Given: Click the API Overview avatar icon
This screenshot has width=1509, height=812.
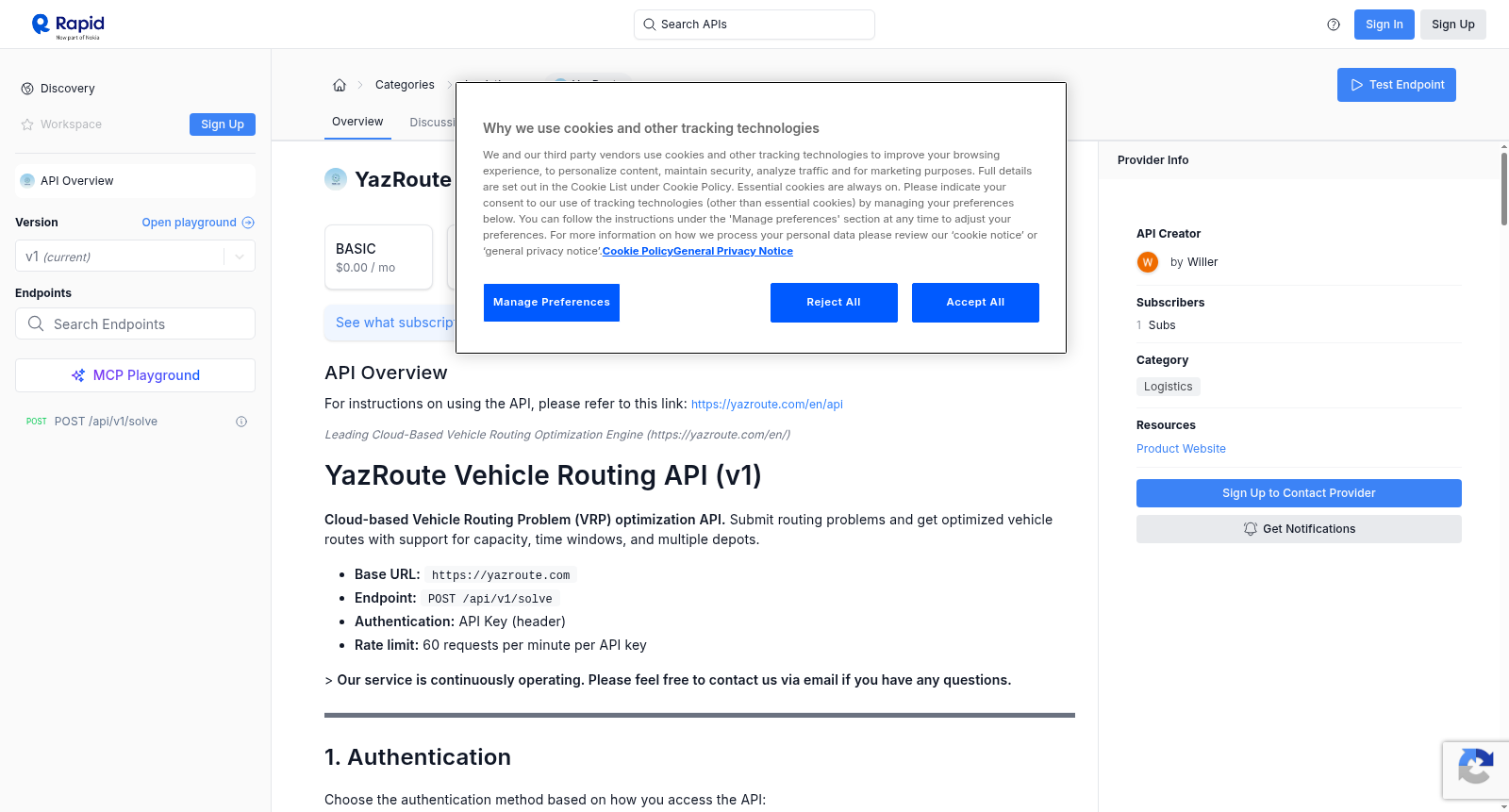Looking at the screenshot, I should 27,181.
